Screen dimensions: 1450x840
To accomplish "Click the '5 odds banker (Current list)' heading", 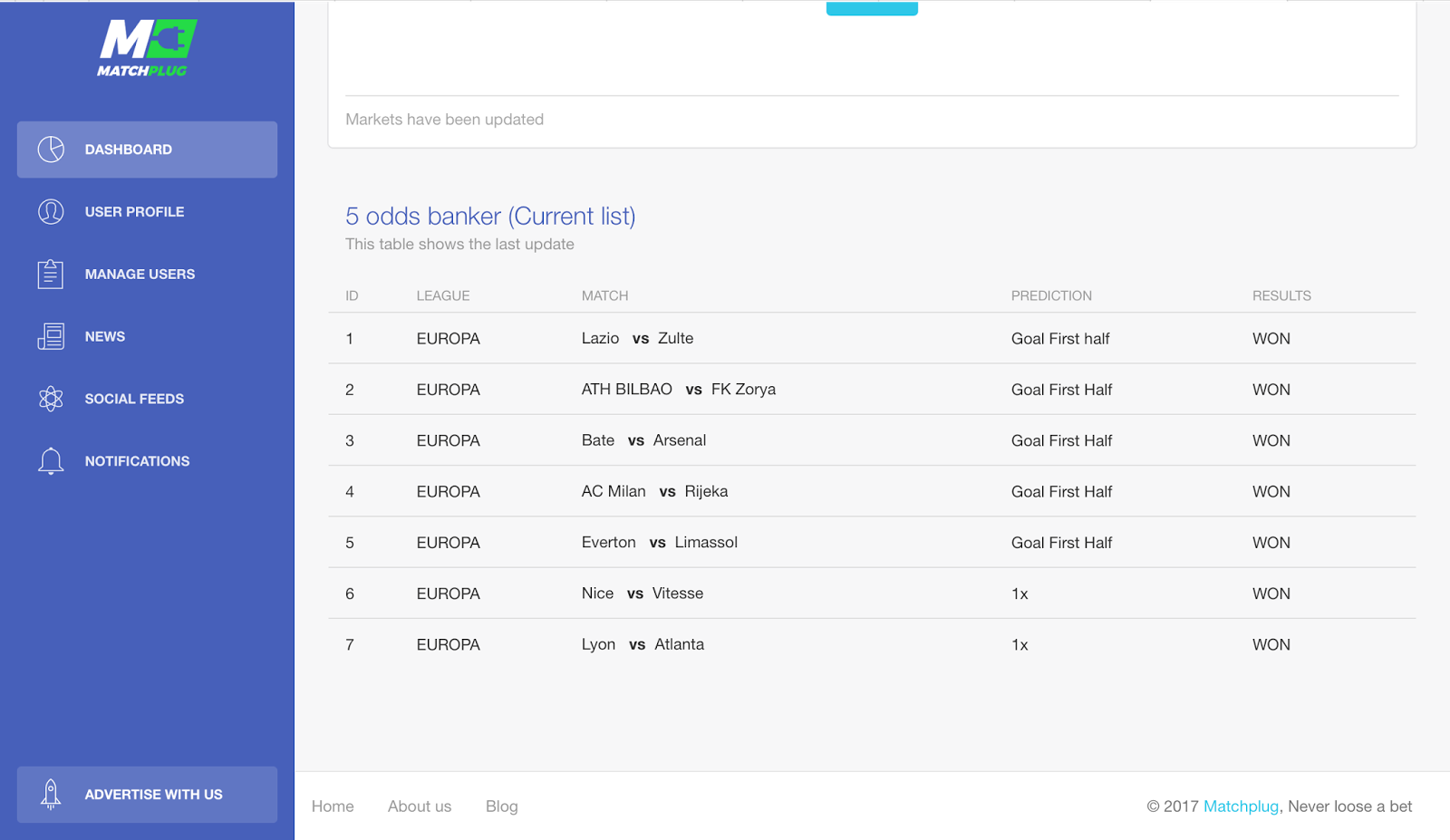I will (x=490, y=217).
